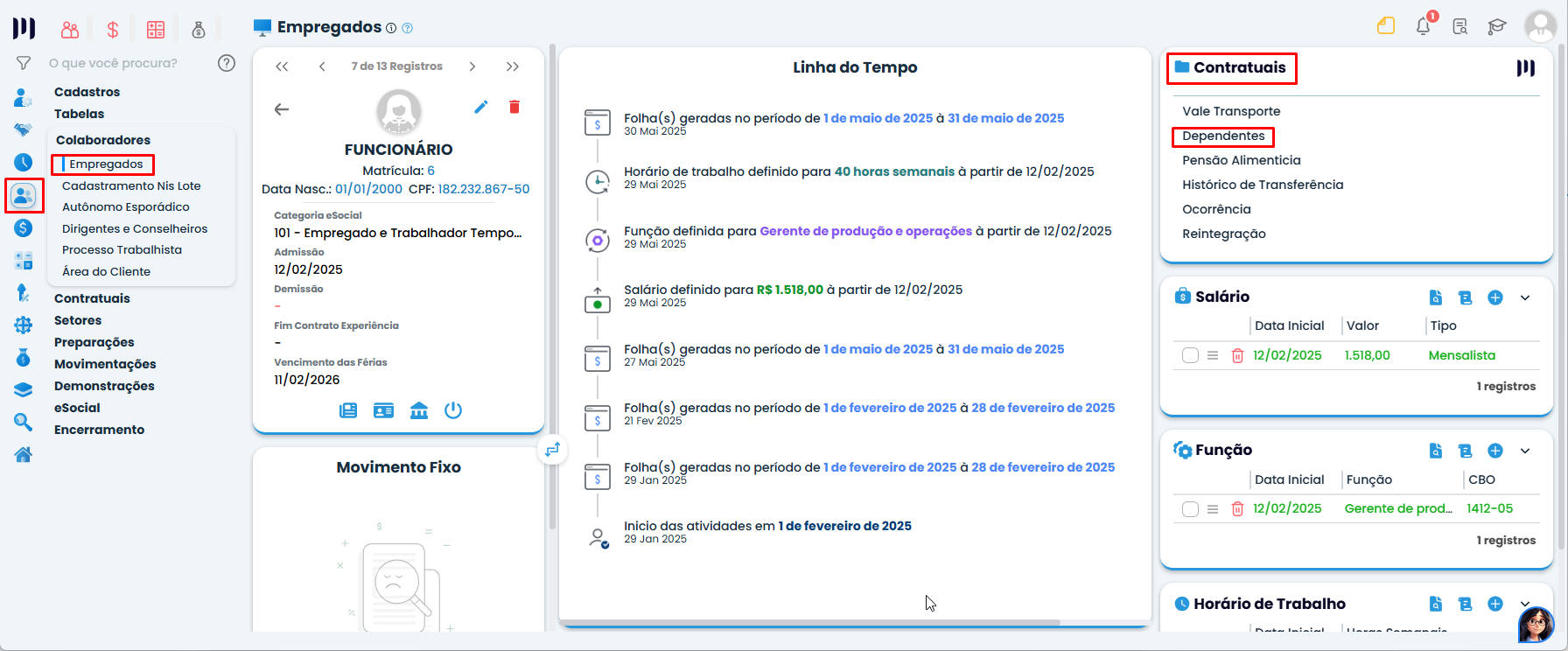This screenshot has width=1568, height=651.
Task: Expand the Salário panel chevron
Action: (1525, 297)
